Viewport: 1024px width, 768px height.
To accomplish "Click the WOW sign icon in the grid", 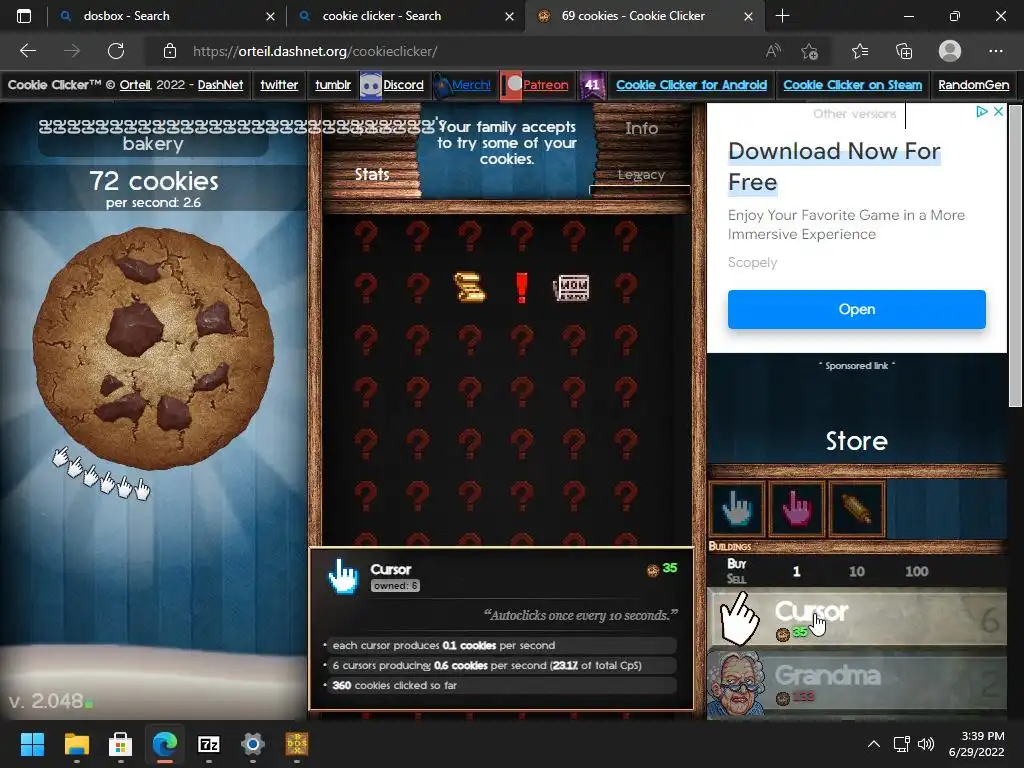I will (x=572, y=287).
